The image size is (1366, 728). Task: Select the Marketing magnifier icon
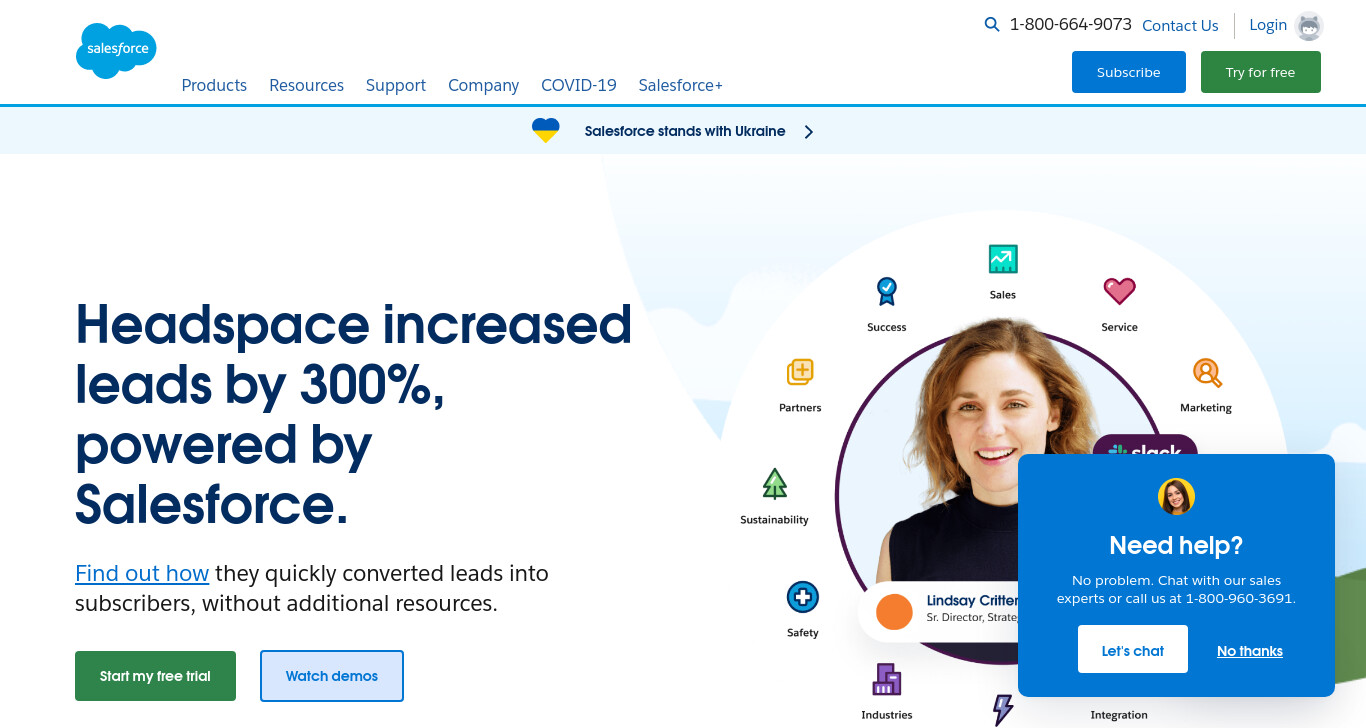[1207, 373]
